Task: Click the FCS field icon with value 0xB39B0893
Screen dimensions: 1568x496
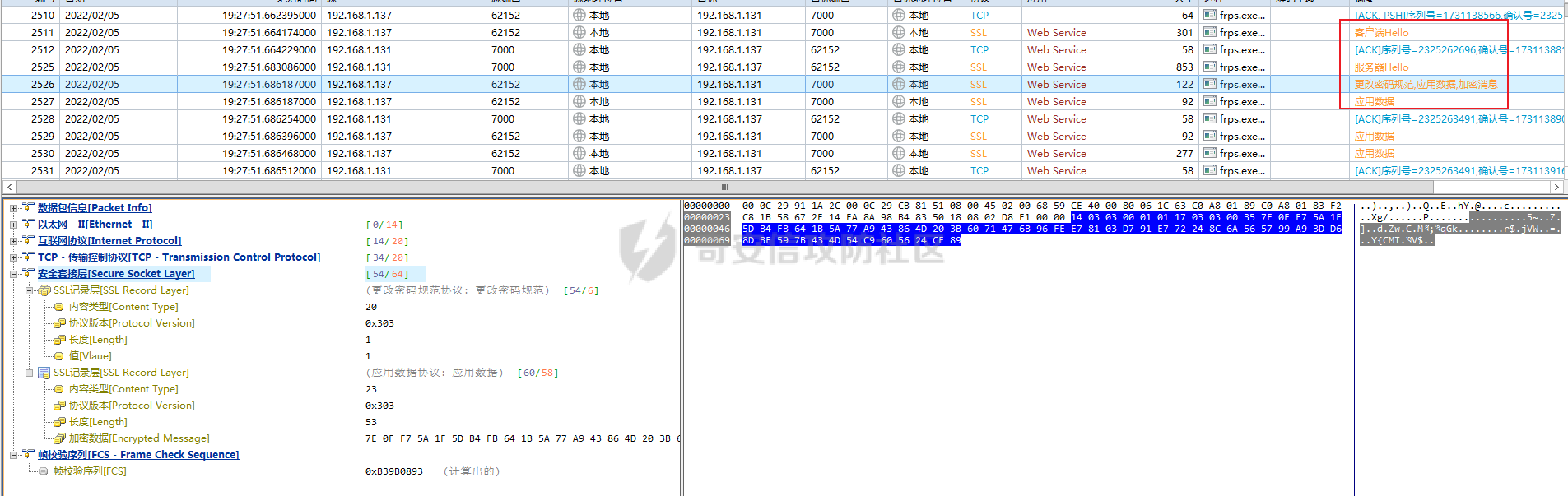Action: tap(44, 471)
